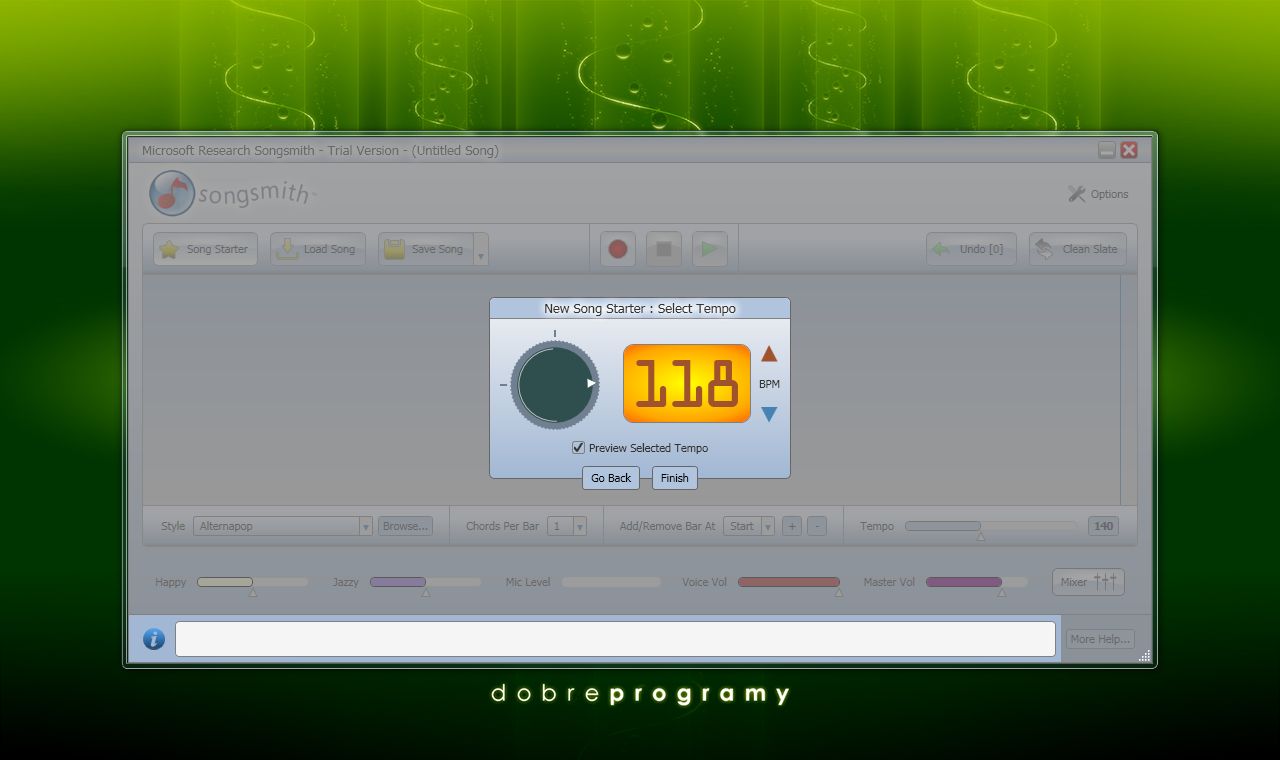1280x760 pixels.
Task: Click the blue info icon
Action: point(154,639)
